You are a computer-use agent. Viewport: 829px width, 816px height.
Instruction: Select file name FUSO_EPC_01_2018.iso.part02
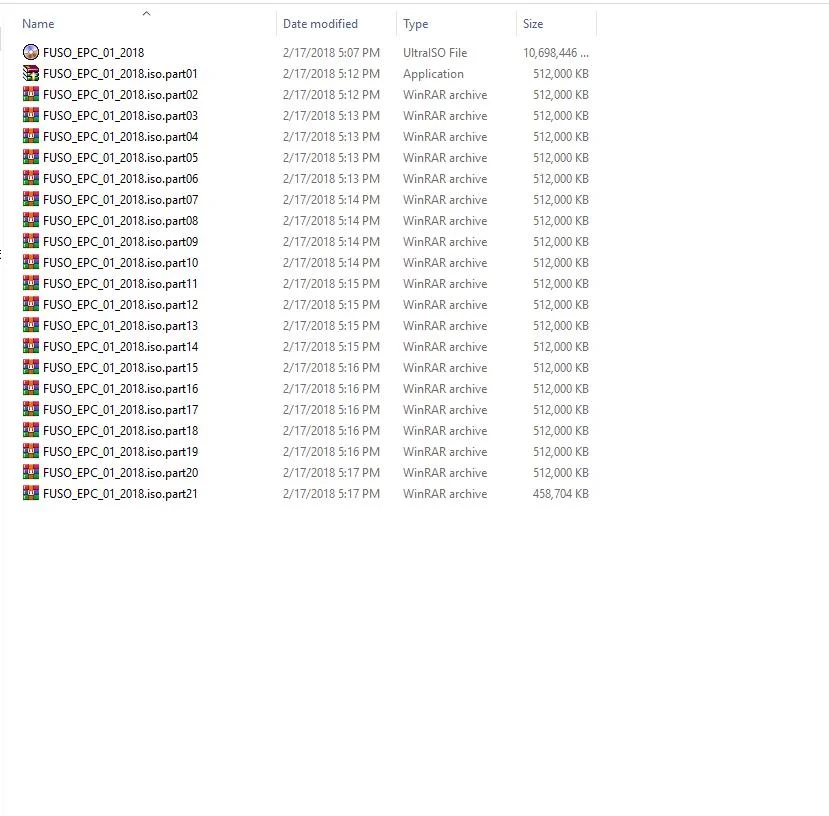click(x=121, y=95)
